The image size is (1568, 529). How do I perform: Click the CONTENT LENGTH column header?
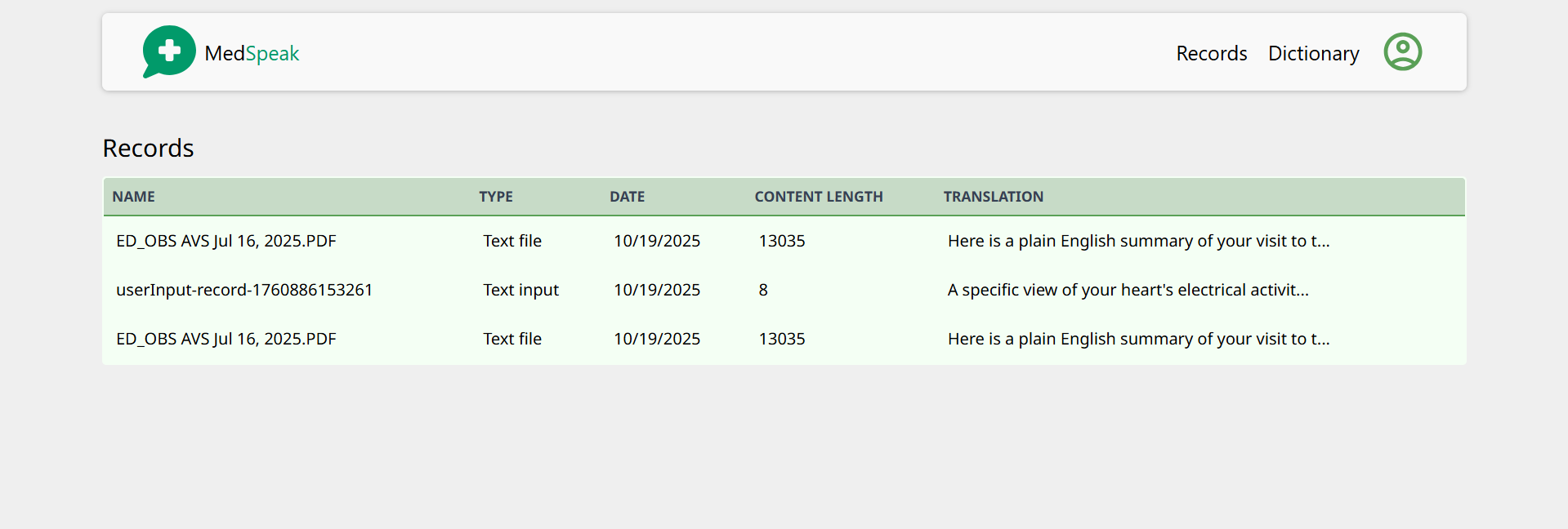(x=818, y=197)
